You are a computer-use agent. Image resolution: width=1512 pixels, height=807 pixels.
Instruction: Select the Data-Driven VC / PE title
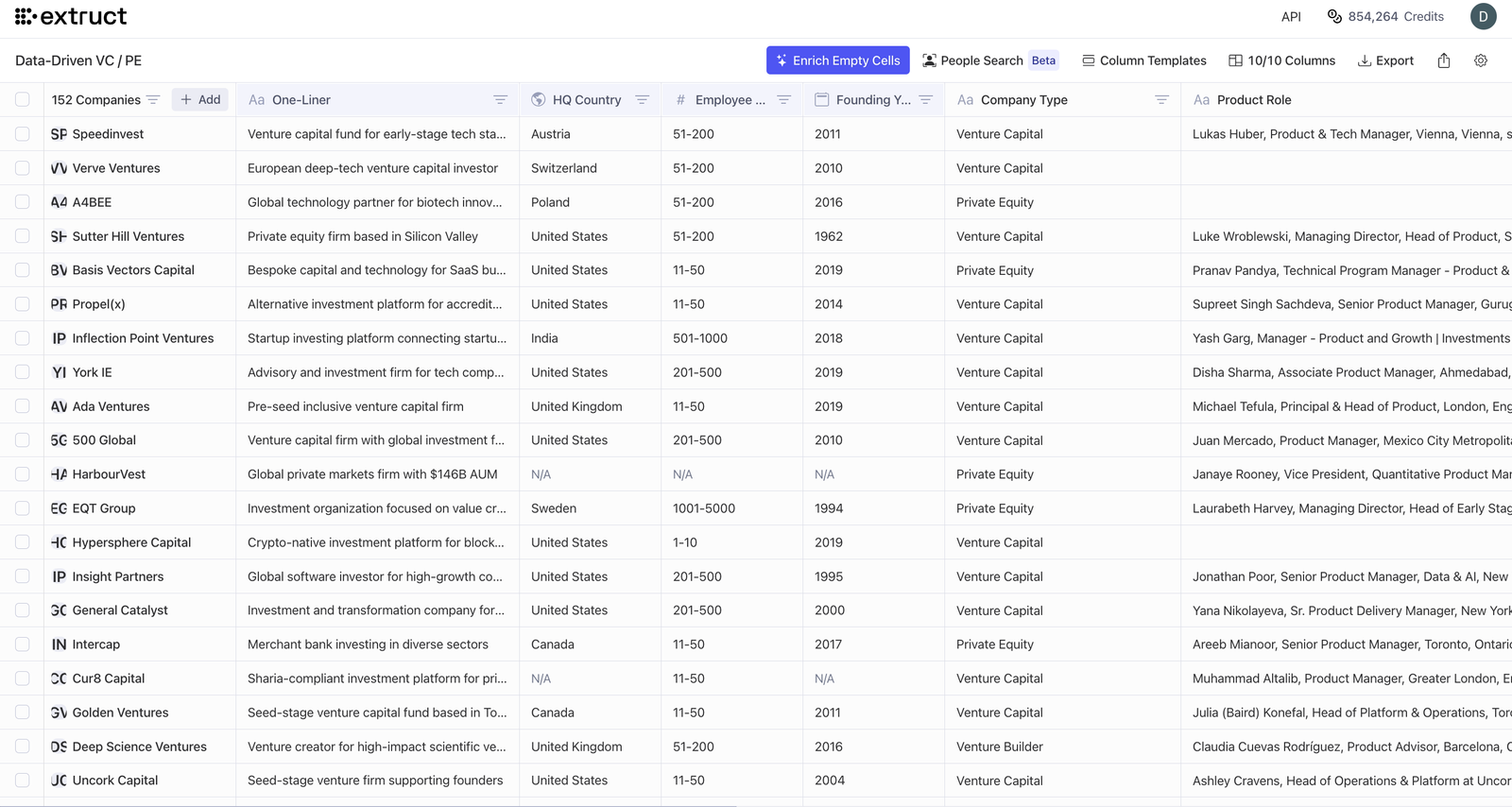(78, 60)
